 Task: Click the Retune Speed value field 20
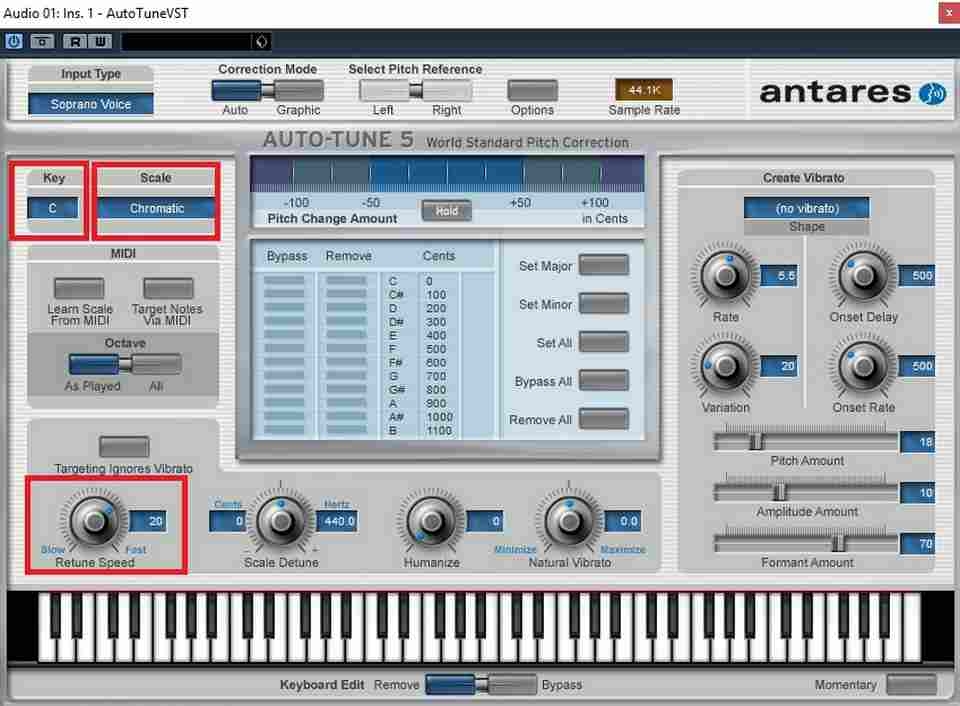(x=148, y=521)
